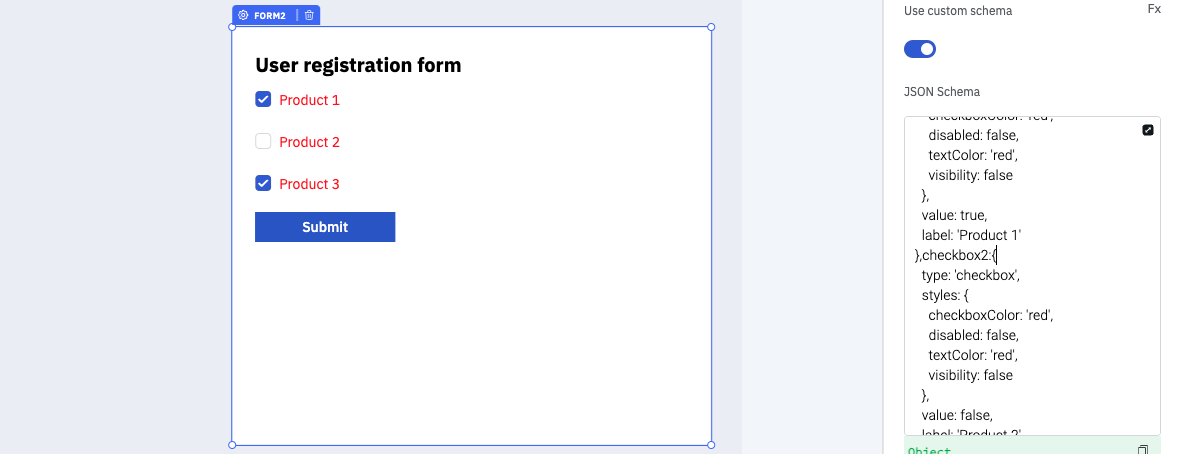Image resolution: width=1181 pixels, height=454 pixels.
Task: Click the Product 3 label text
Action: 310,184
